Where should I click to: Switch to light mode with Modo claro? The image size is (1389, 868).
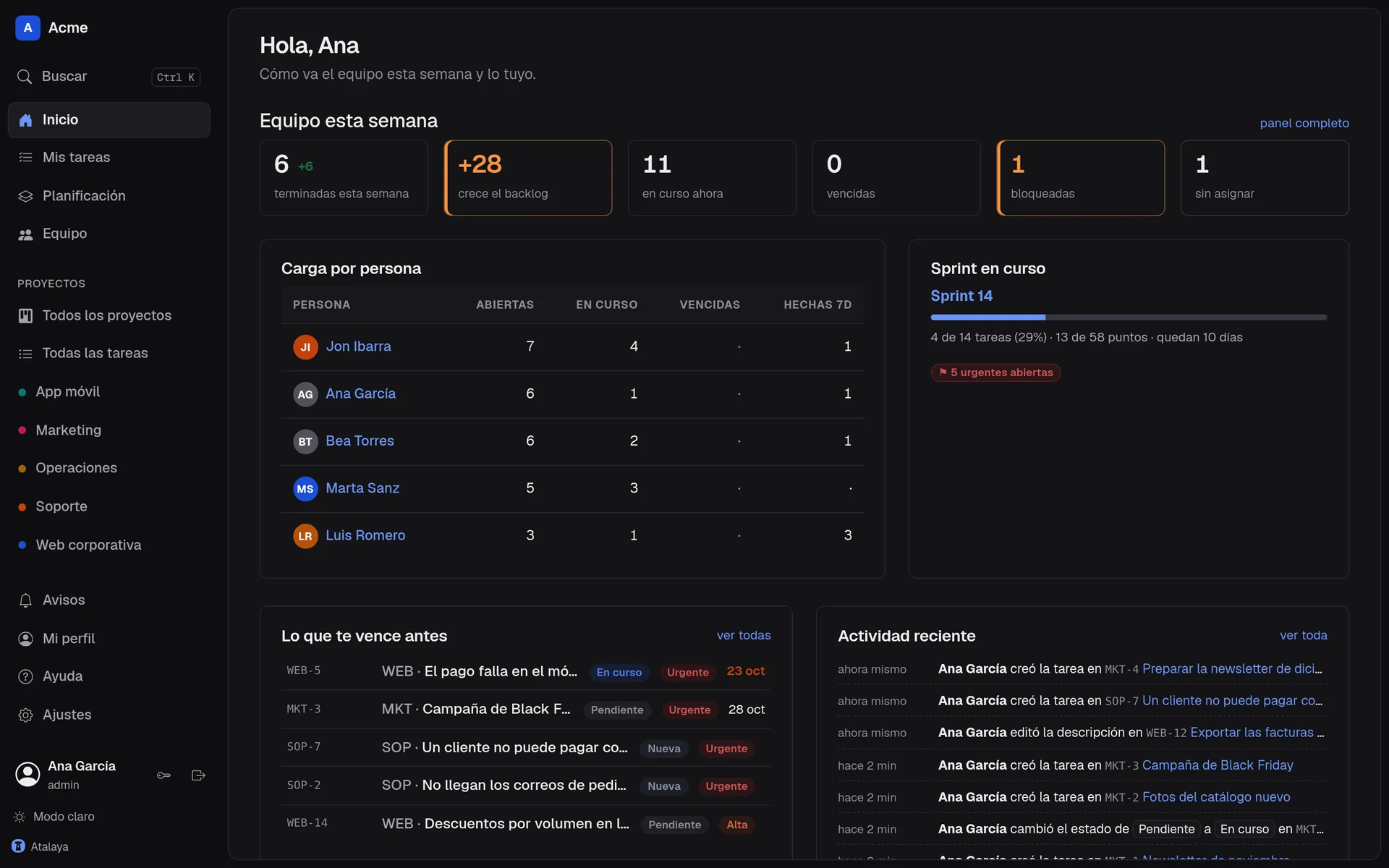54,817
